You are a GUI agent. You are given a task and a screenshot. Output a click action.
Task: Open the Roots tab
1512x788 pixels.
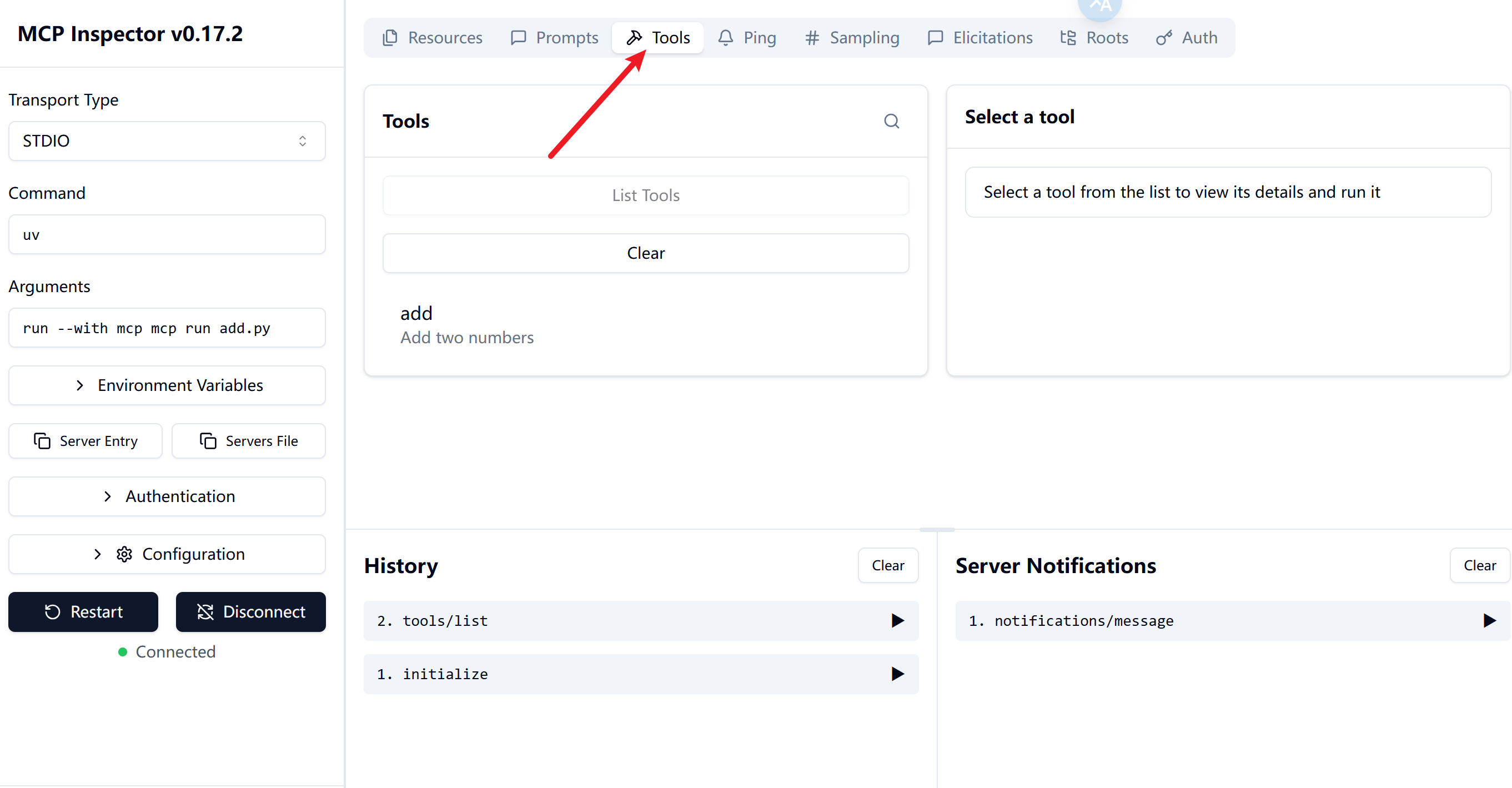pos(1094,38)
